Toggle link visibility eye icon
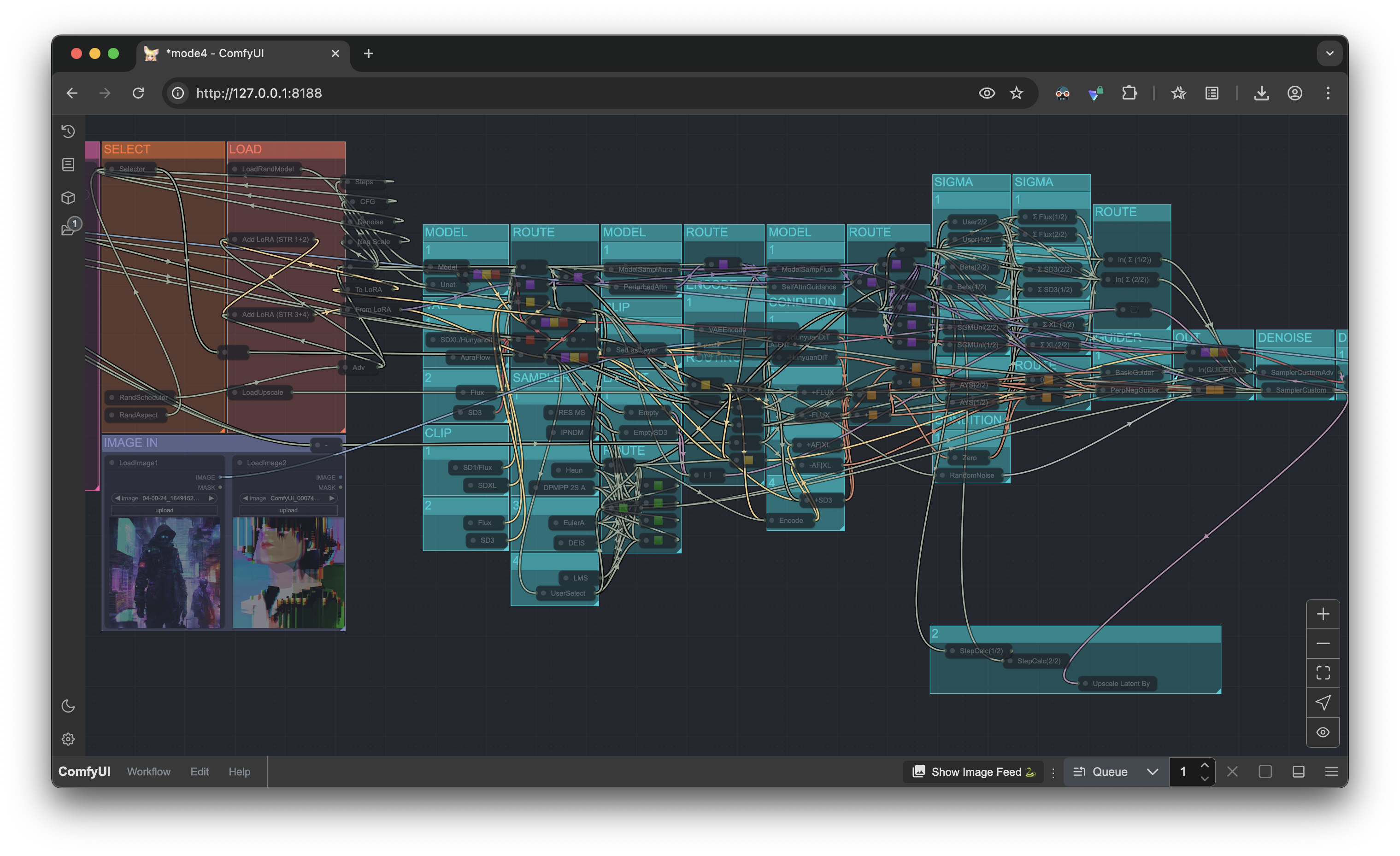Viewport: 1400px width, 856px height. [1323, 732]
